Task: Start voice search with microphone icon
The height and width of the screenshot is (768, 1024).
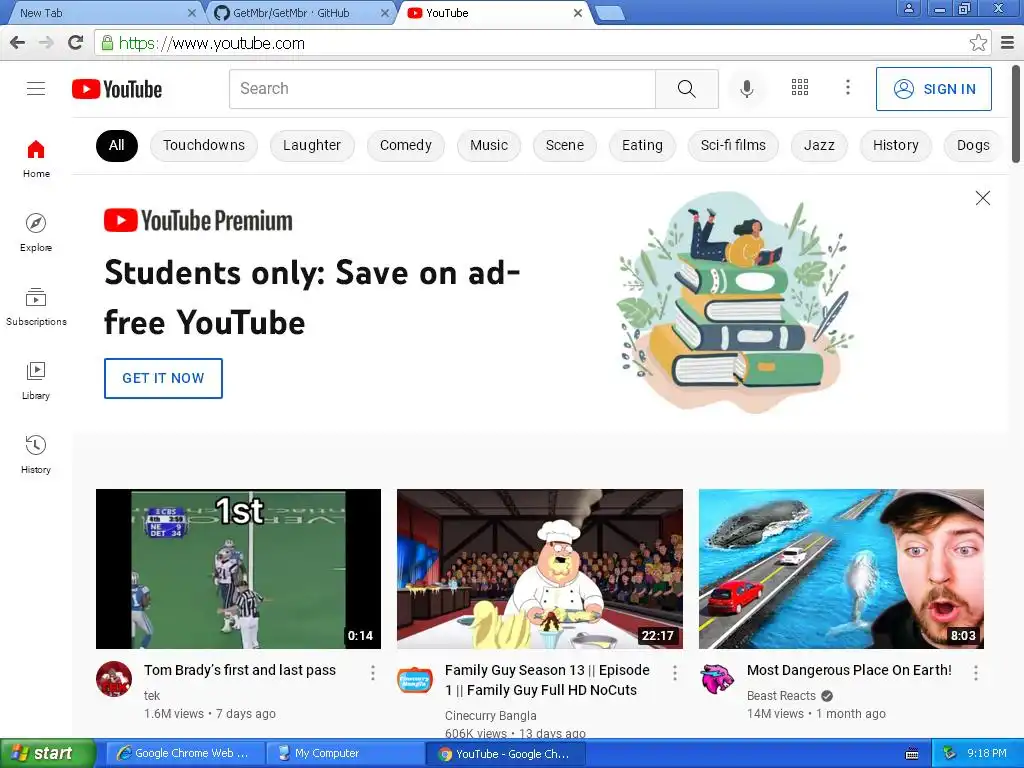Action: (746, 89)
